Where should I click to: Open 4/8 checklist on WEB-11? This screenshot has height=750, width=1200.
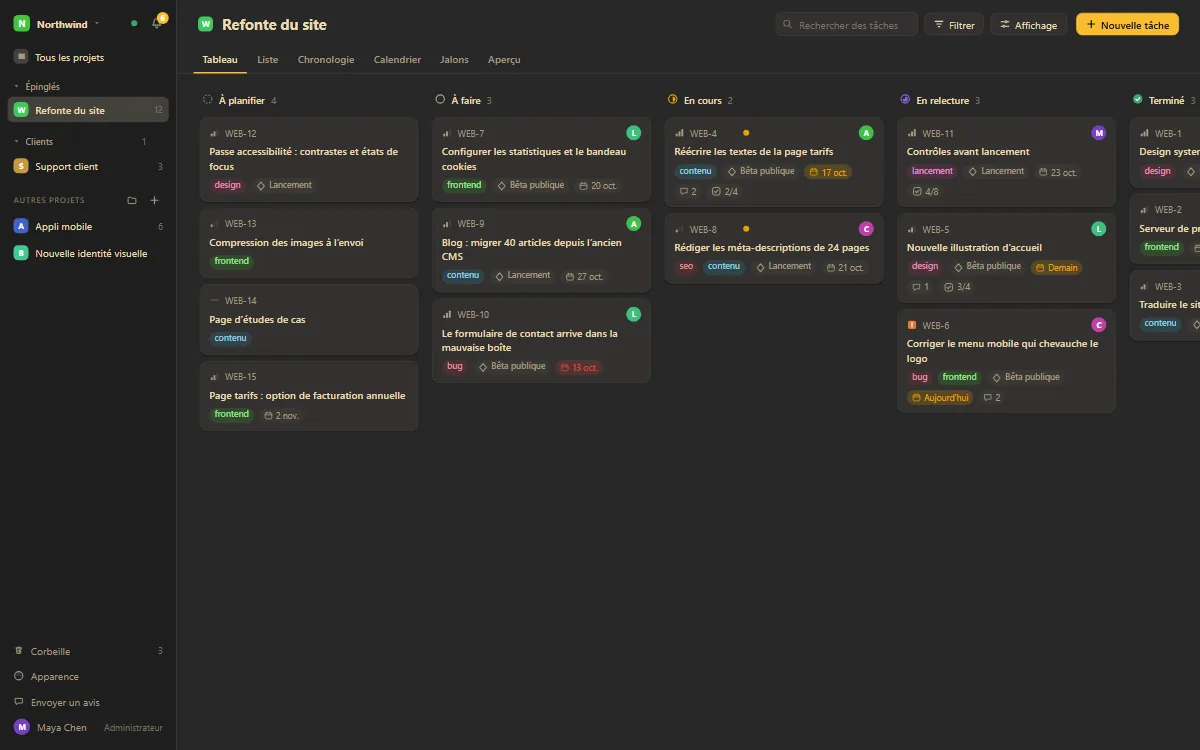click(926, 191)
